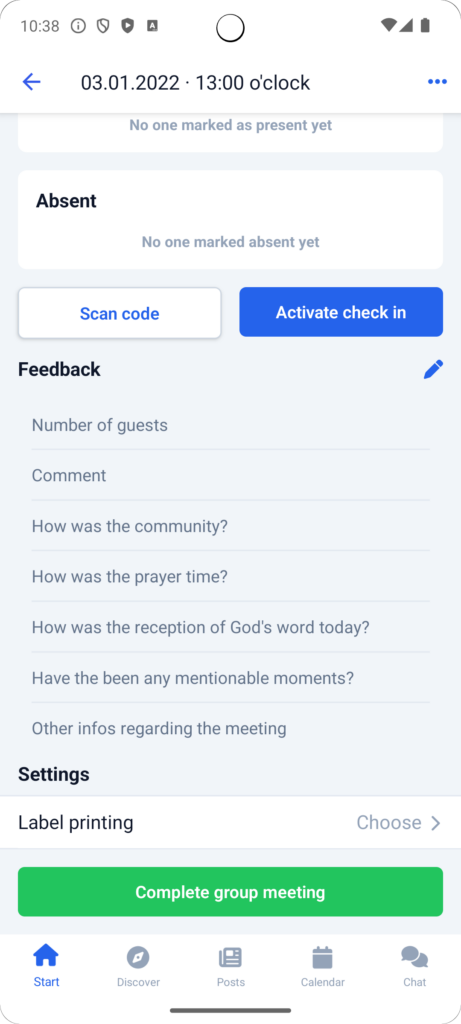The image size is (461, 1024).
Task: Open the three-dot more options menu
Action: [x=437, y=82]
